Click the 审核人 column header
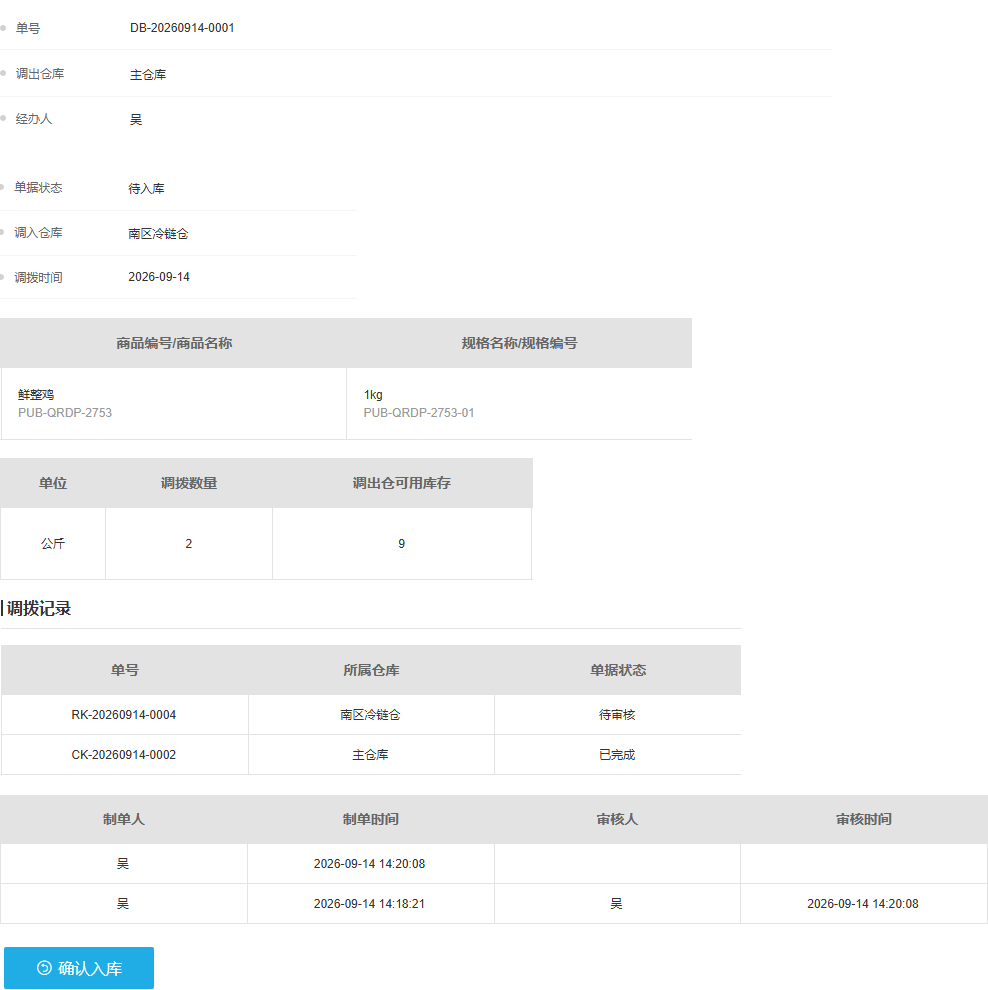 coord(617,819)
